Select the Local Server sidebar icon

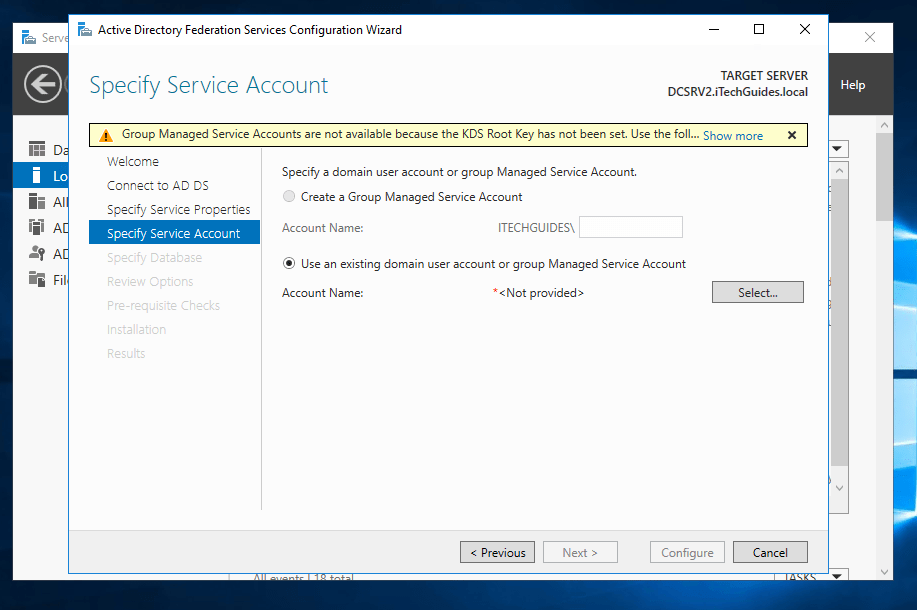pyautogui.click(x=37, y=175)
